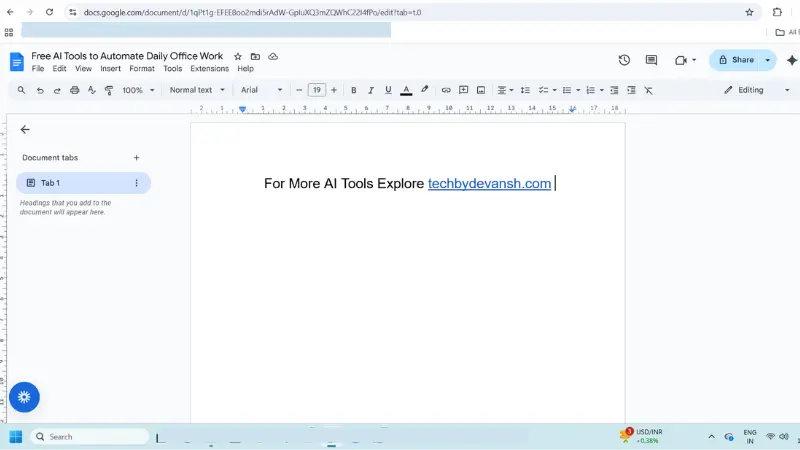Add a new document tab
This screenshot has width=800, height=450.
pyautogui.click(x=136, y=158)
